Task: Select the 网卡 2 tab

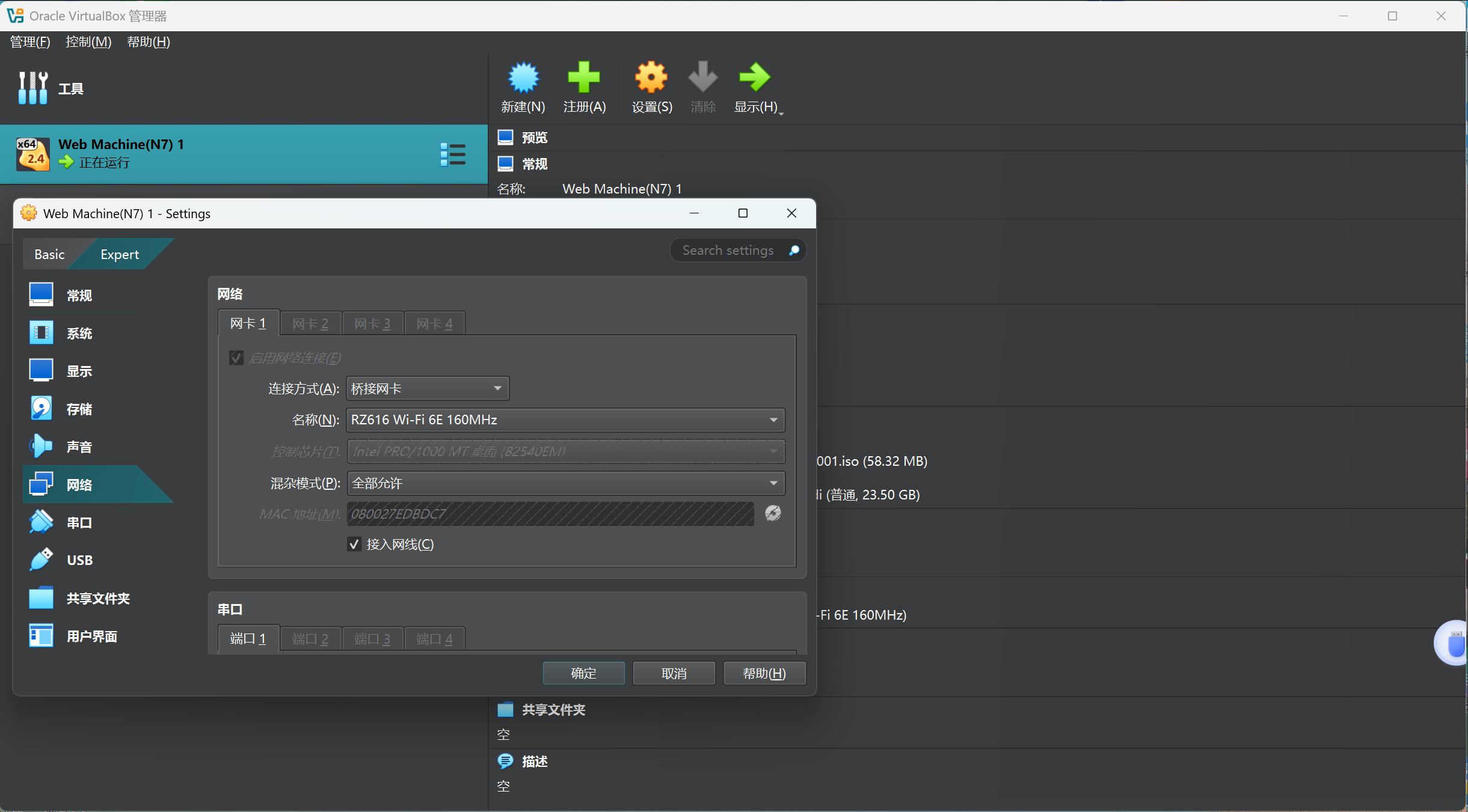Action: pyautogui.click(x=310, y=323)
